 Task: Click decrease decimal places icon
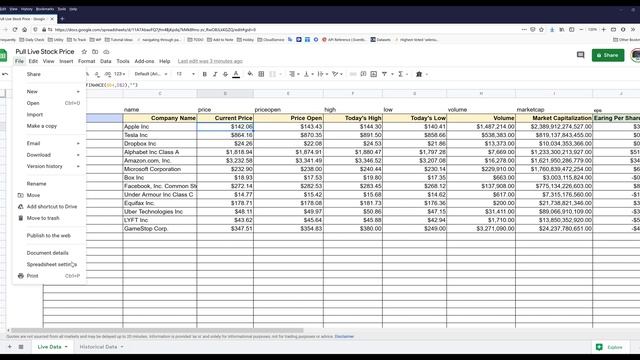(x=97, y=74)
